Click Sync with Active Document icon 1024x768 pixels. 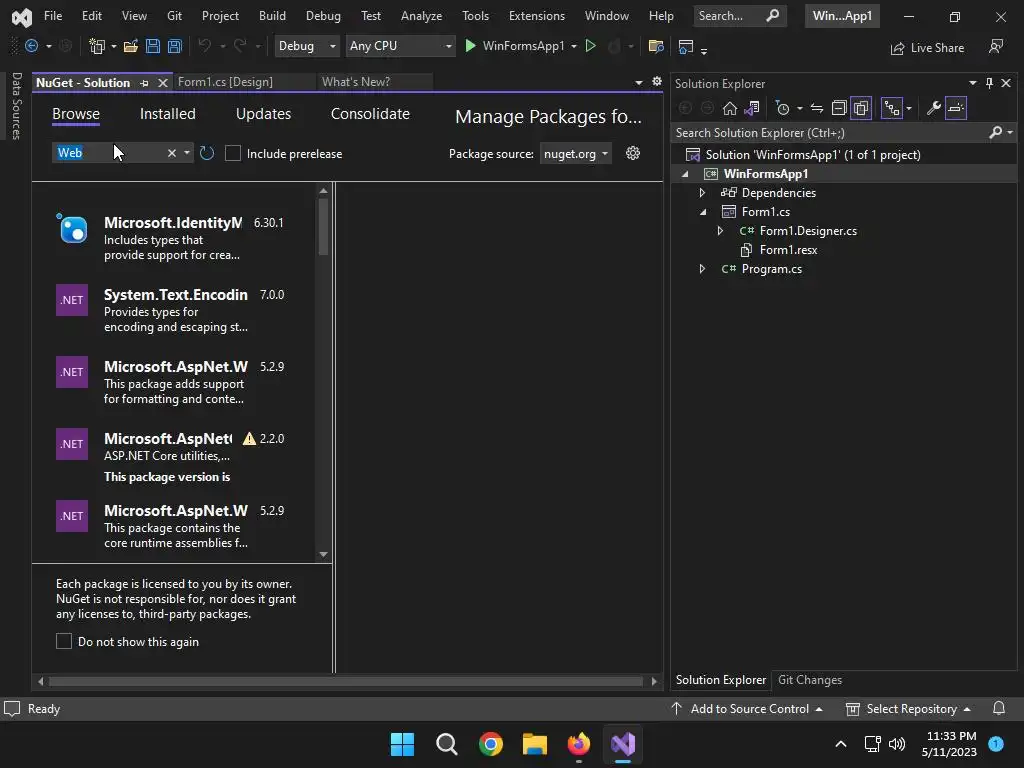[x=816, y=108]
